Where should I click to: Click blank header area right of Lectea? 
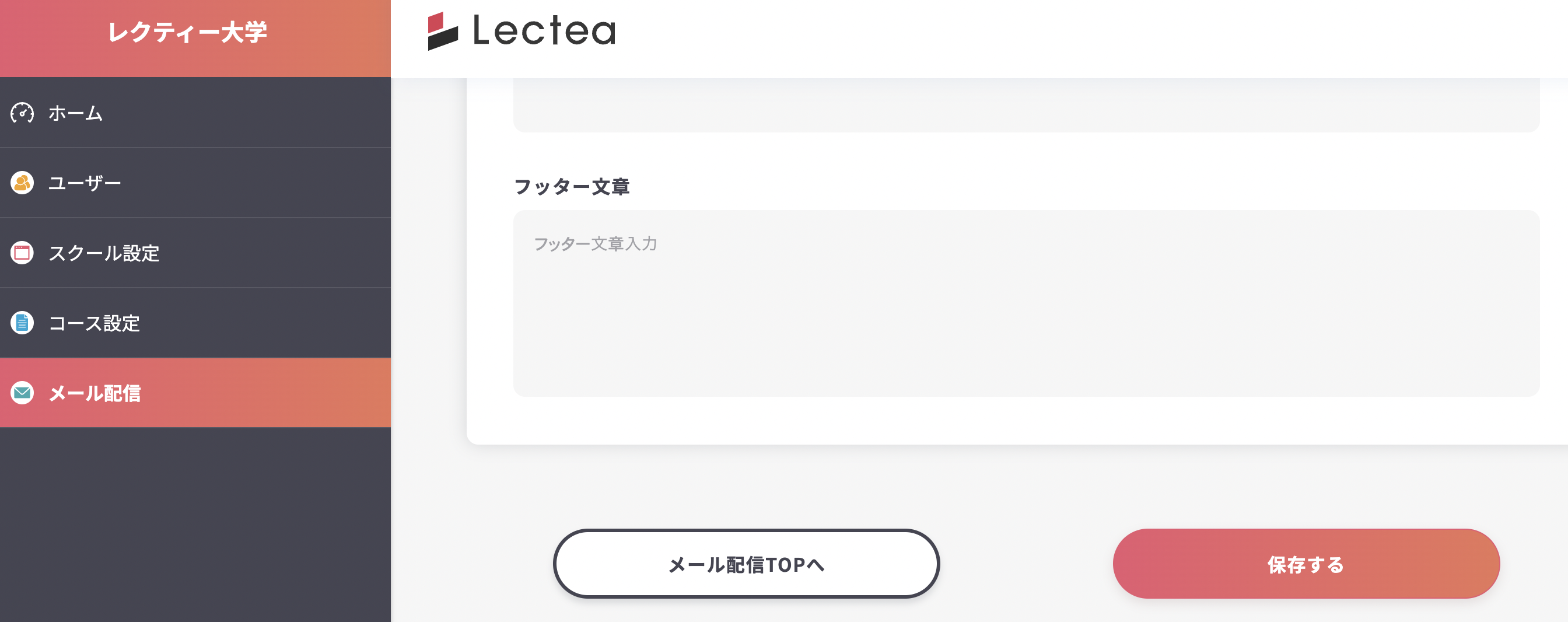(1095, 37)
